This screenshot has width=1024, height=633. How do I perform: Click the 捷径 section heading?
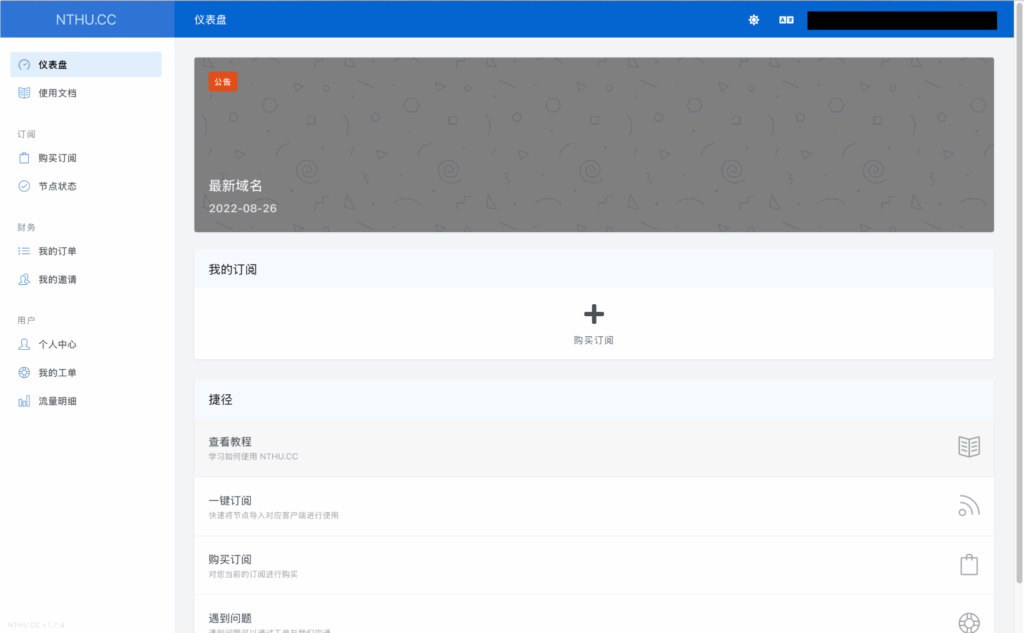point(220,400)
